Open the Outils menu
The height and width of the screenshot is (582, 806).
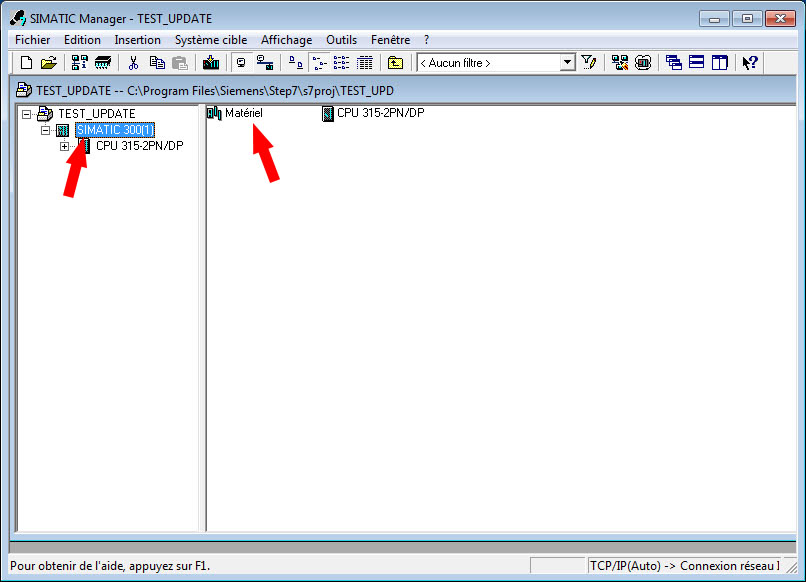(341, 40)
